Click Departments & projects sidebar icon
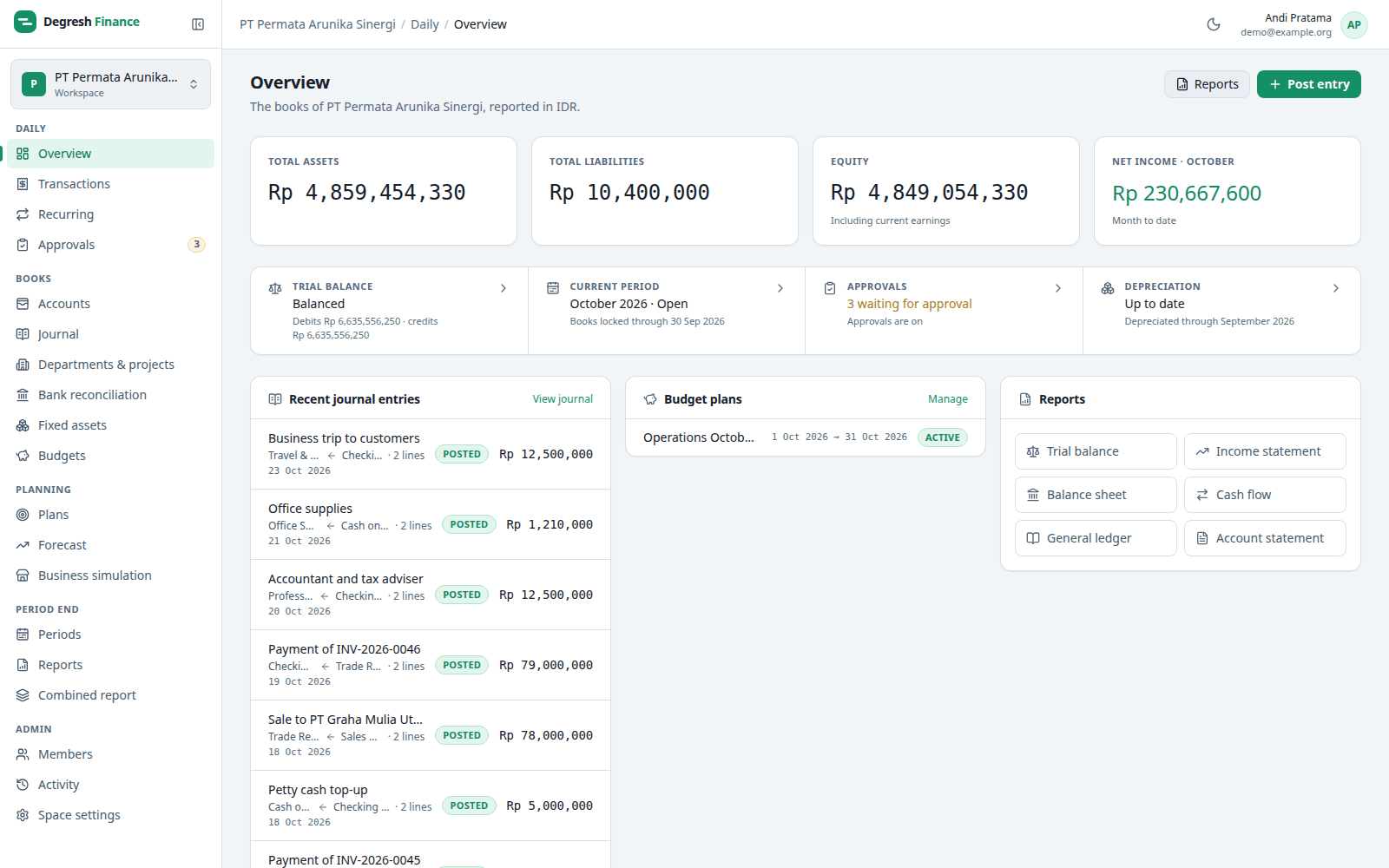This screenshot has height=868, width=1389. tap(23, 365)
